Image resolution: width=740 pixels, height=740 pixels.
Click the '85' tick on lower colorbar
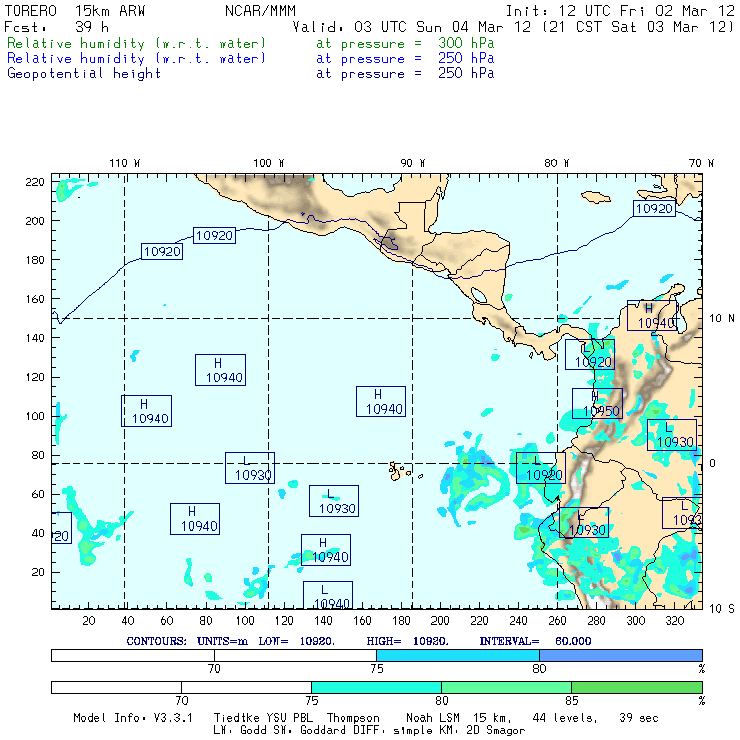572,701
